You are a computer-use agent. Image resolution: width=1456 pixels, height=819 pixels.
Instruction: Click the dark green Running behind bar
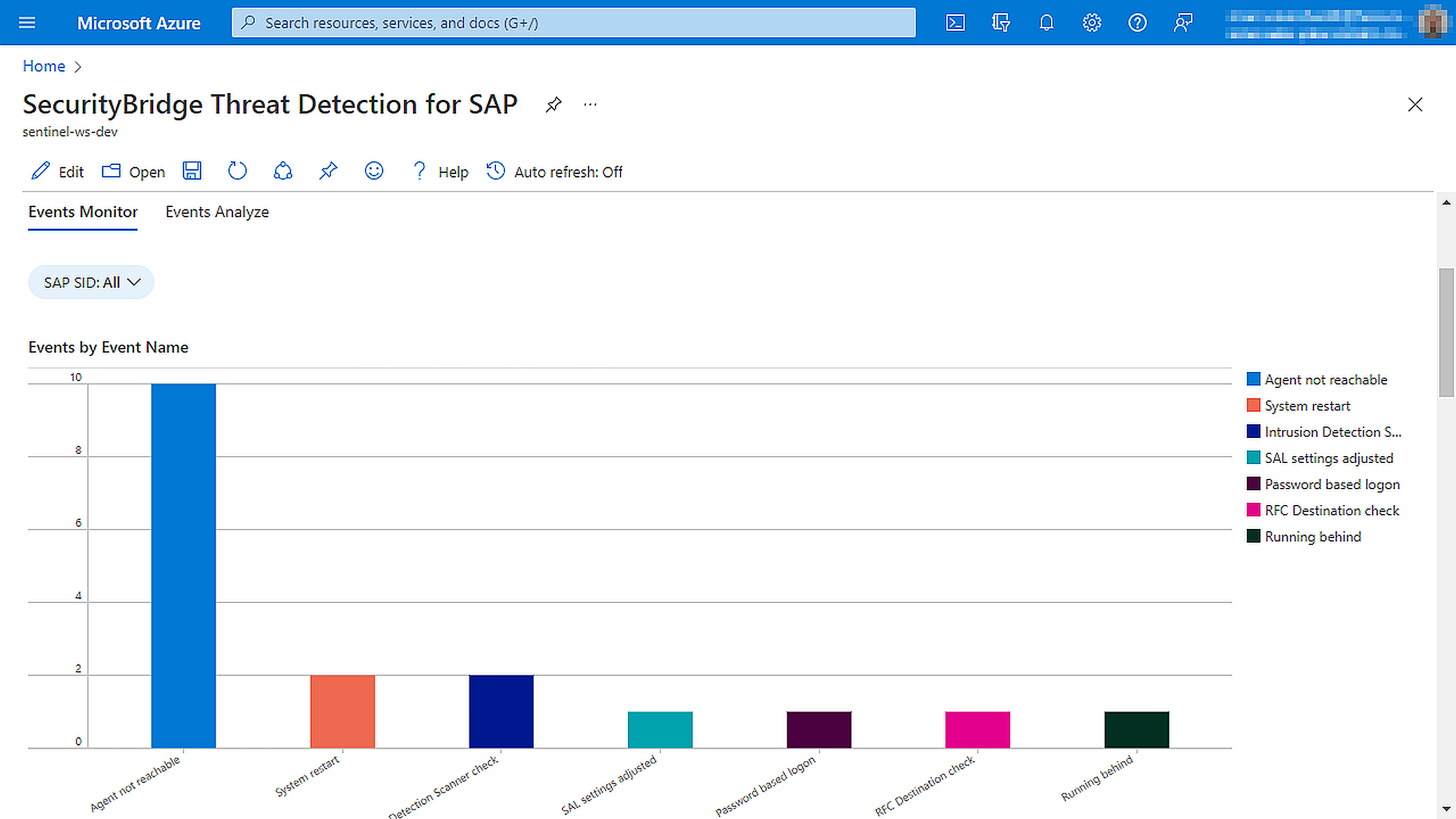[x=1136, y=730]
